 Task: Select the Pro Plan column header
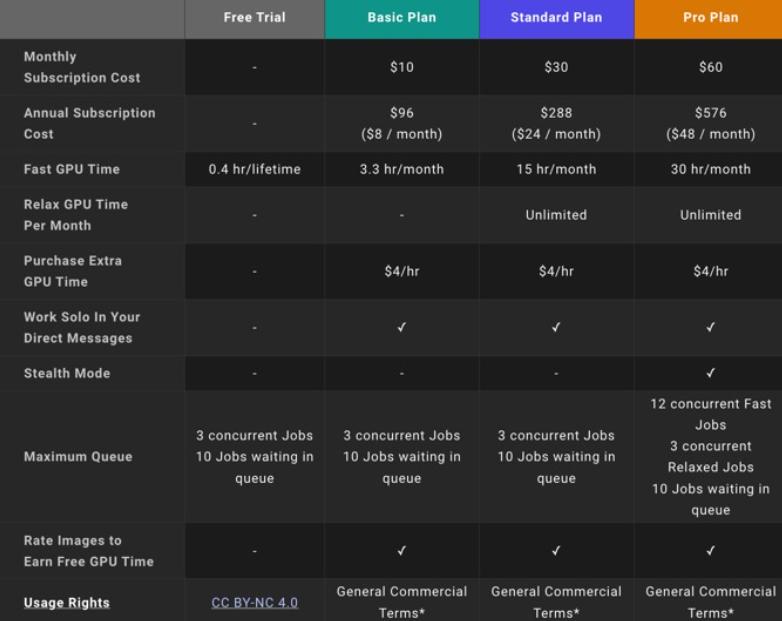point(711,17)
